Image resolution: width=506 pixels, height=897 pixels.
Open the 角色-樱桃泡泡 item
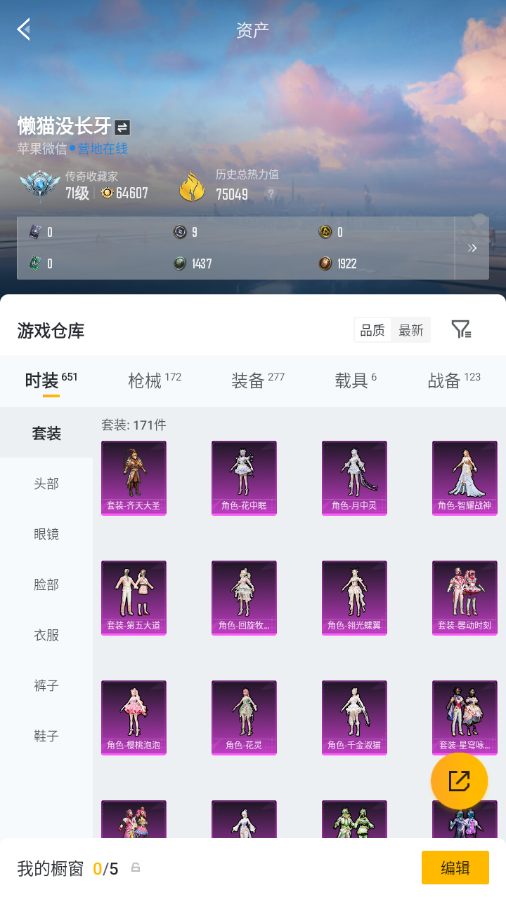pyautogui.click(x=134, y=717)
